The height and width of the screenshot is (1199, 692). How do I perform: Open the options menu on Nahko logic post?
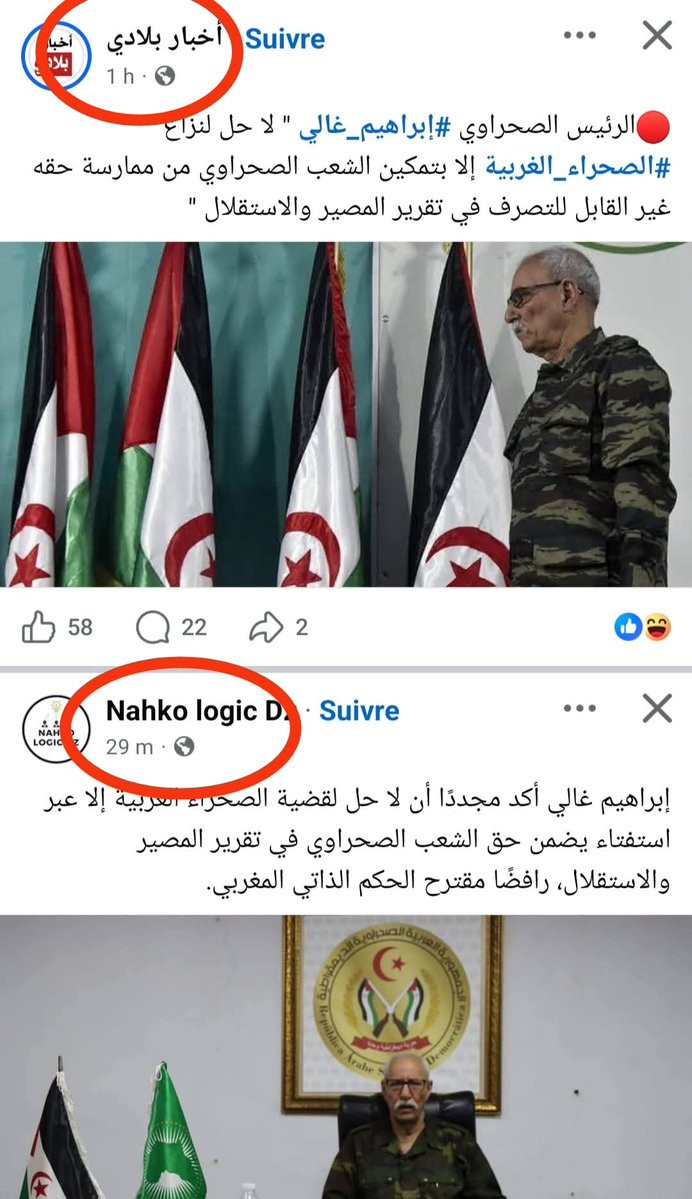pyautogui.click(x=579, y=708)
